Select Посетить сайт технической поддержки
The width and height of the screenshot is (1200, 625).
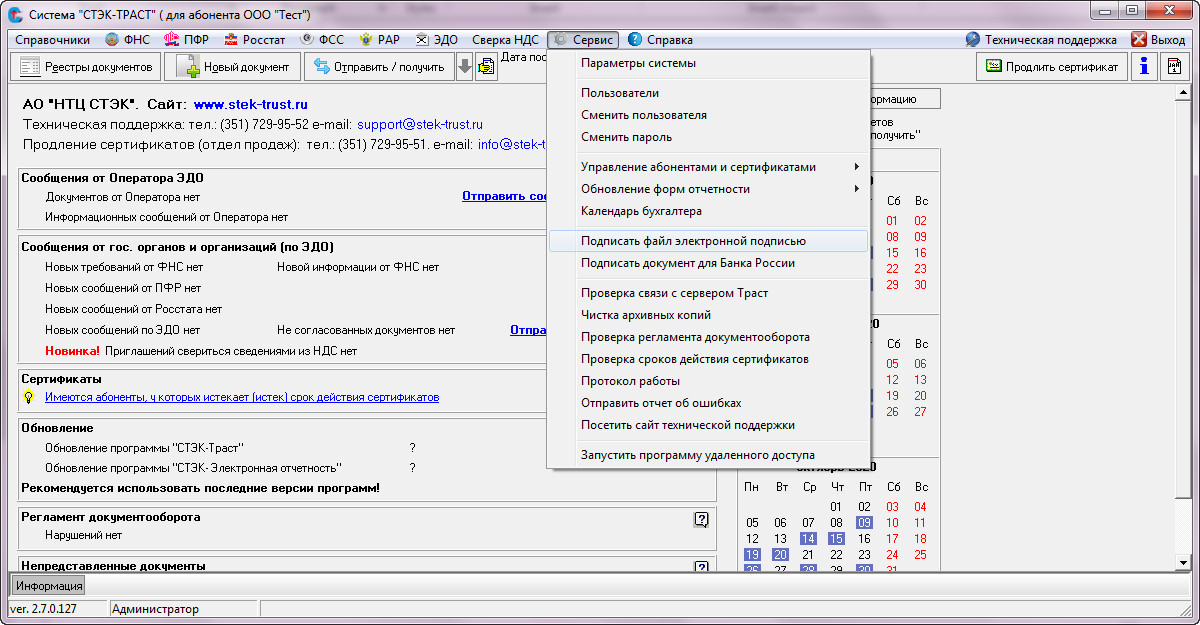(709, 425)
